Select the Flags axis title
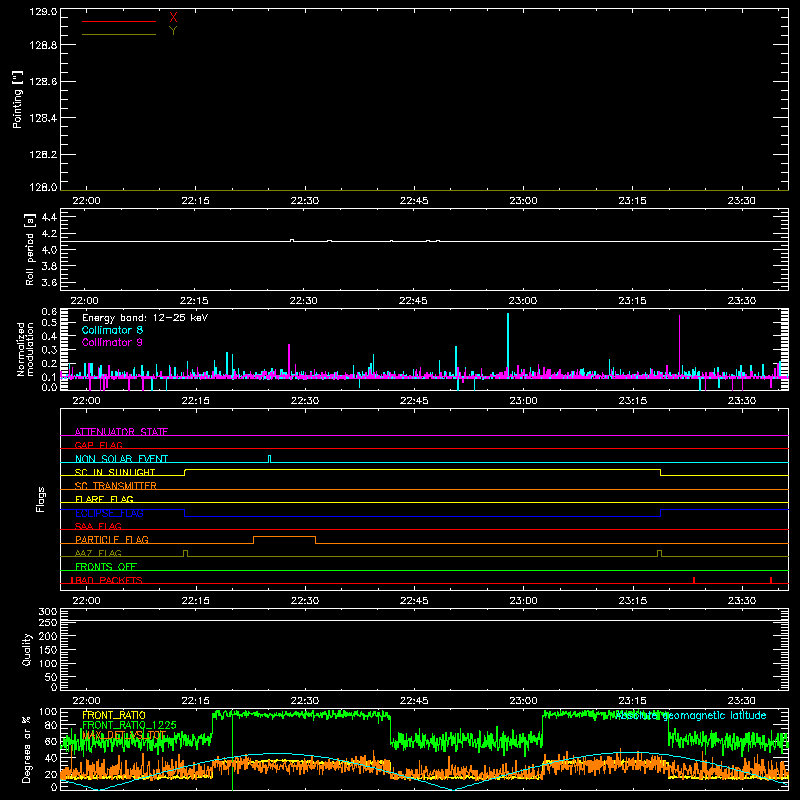Screen dimensions: 800x800 (41, 499)
